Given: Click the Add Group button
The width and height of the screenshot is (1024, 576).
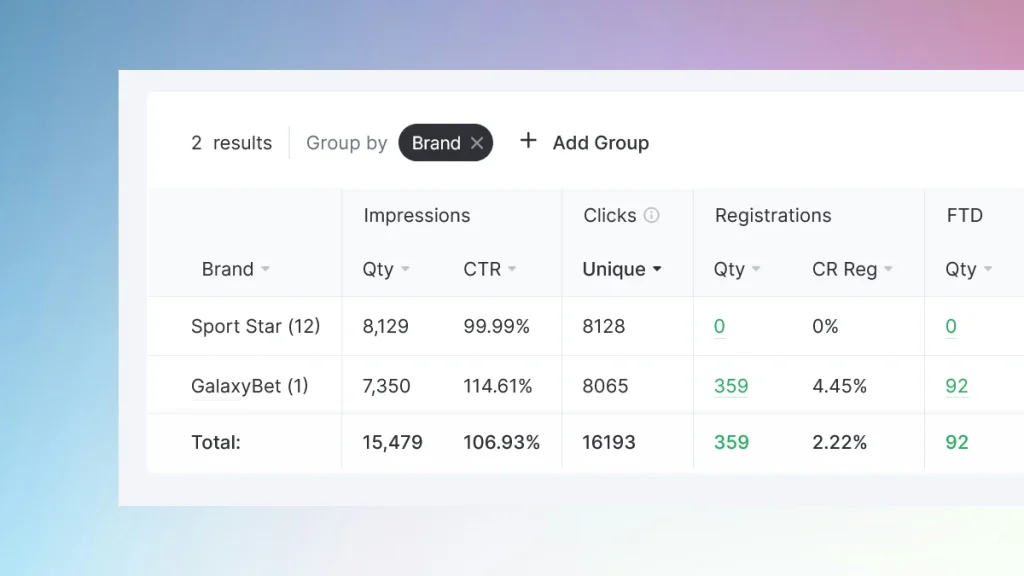Looking at the screenshot, I should click(x=600, y=143).
